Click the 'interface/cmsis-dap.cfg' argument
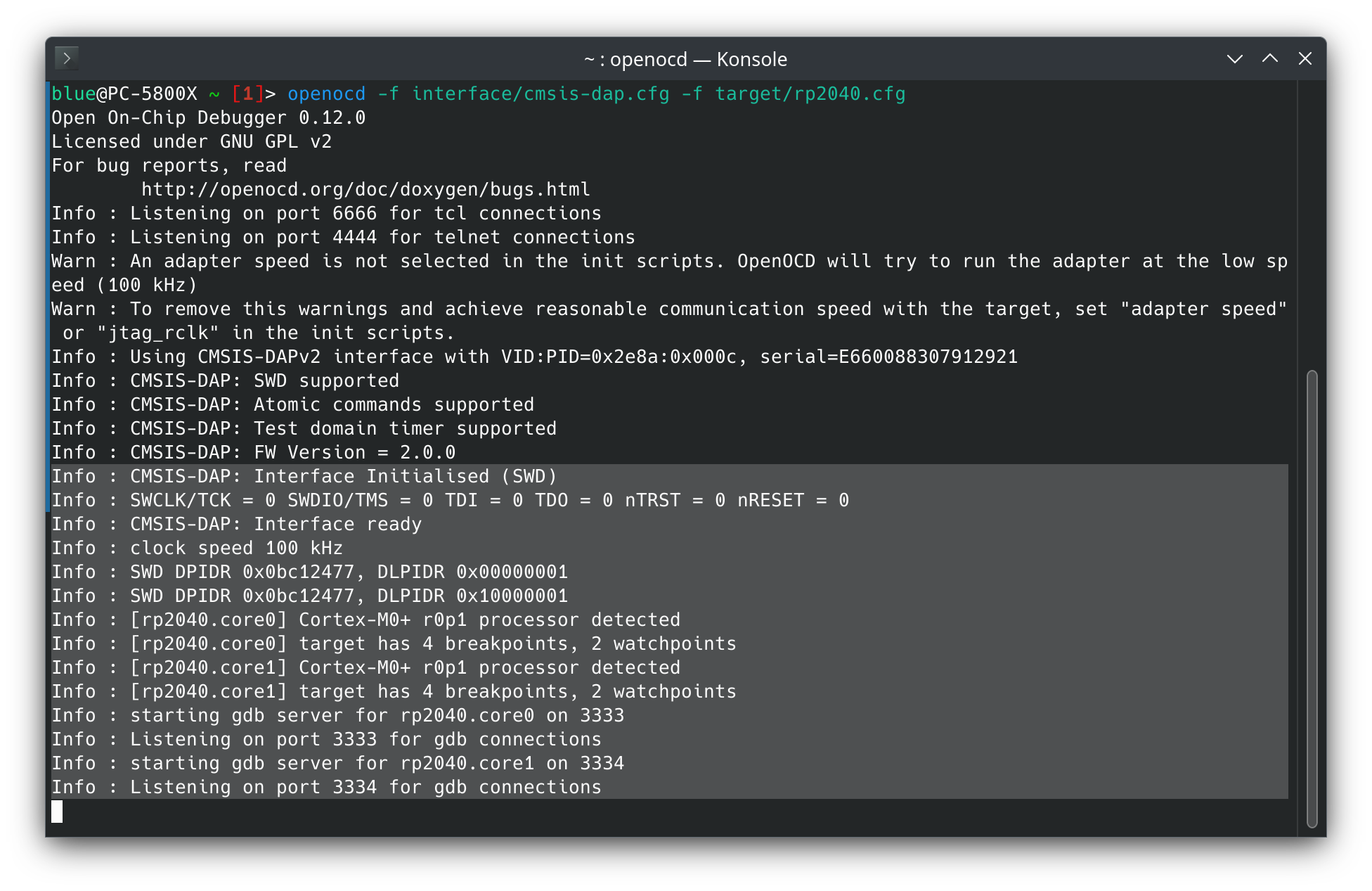1372x891 pixels. [x=541, y=94]
